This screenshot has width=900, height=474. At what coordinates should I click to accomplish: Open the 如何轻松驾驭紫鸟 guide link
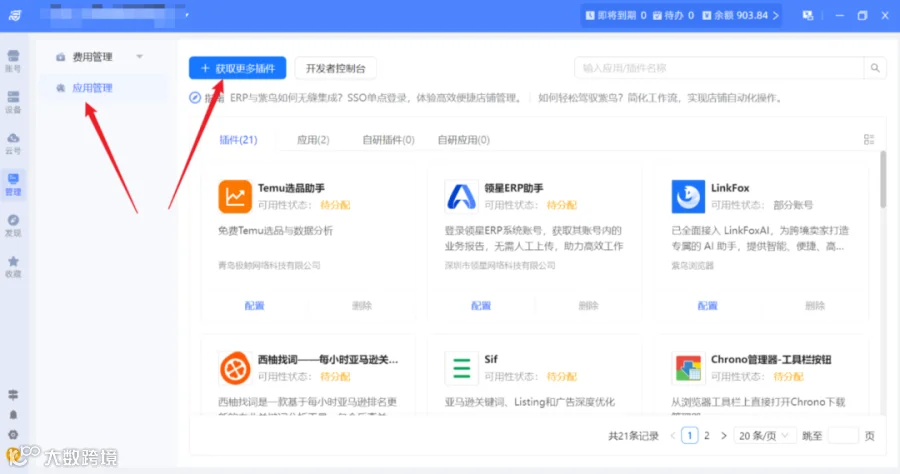(x=660, y=98)
